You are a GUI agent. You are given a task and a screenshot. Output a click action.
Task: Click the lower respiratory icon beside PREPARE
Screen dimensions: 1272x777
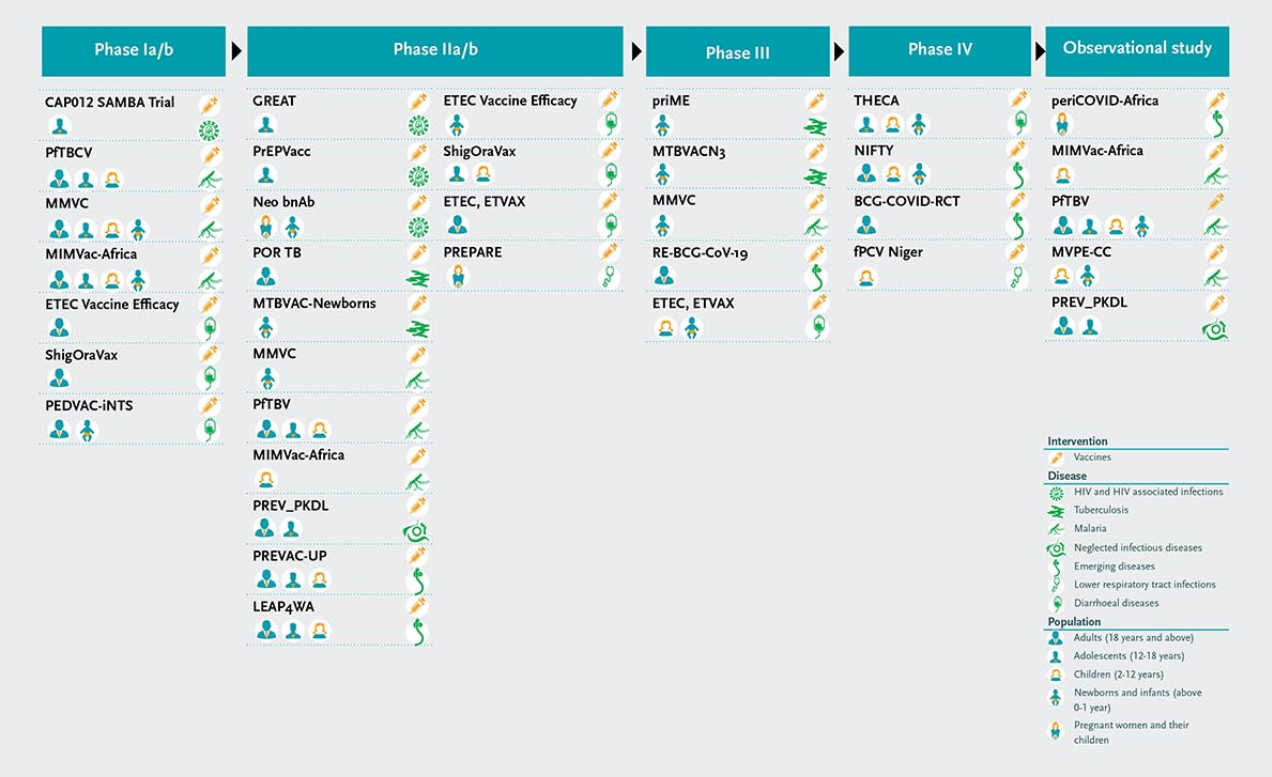point(609,278)
